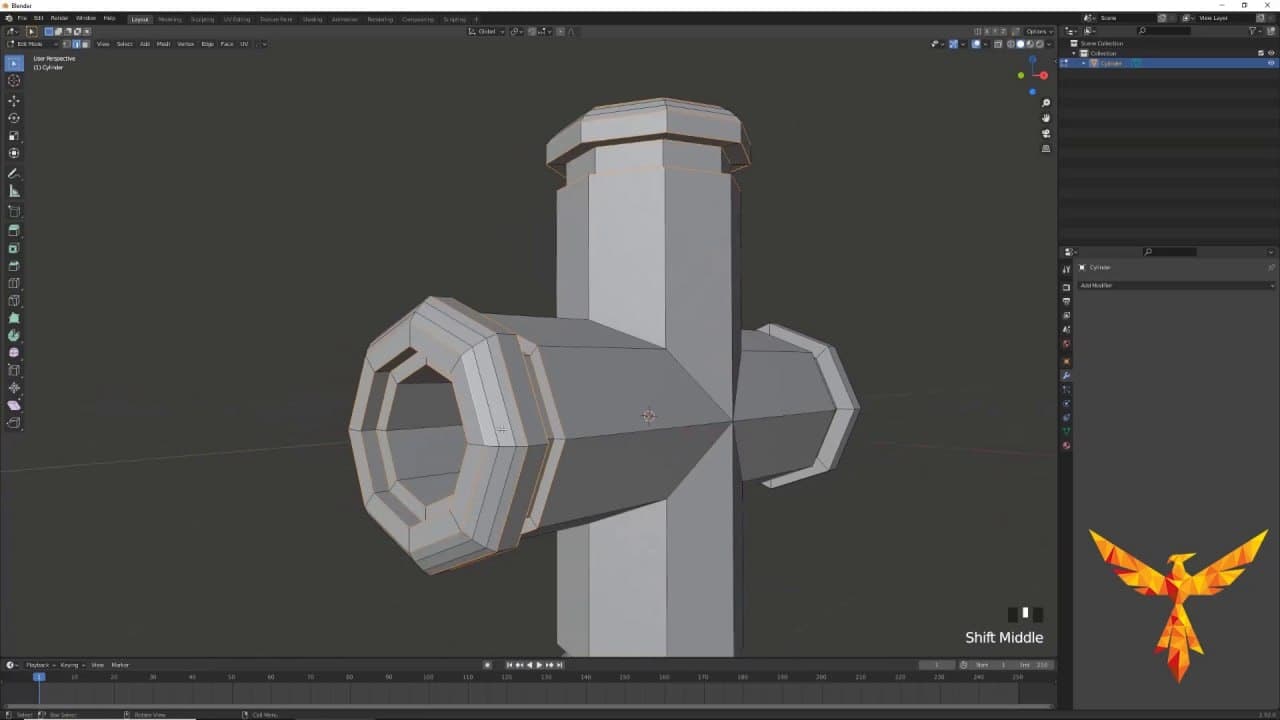Collapse the Collection in outliner
Viewport: 1280px width, 720px height.
click(1074, 53)
